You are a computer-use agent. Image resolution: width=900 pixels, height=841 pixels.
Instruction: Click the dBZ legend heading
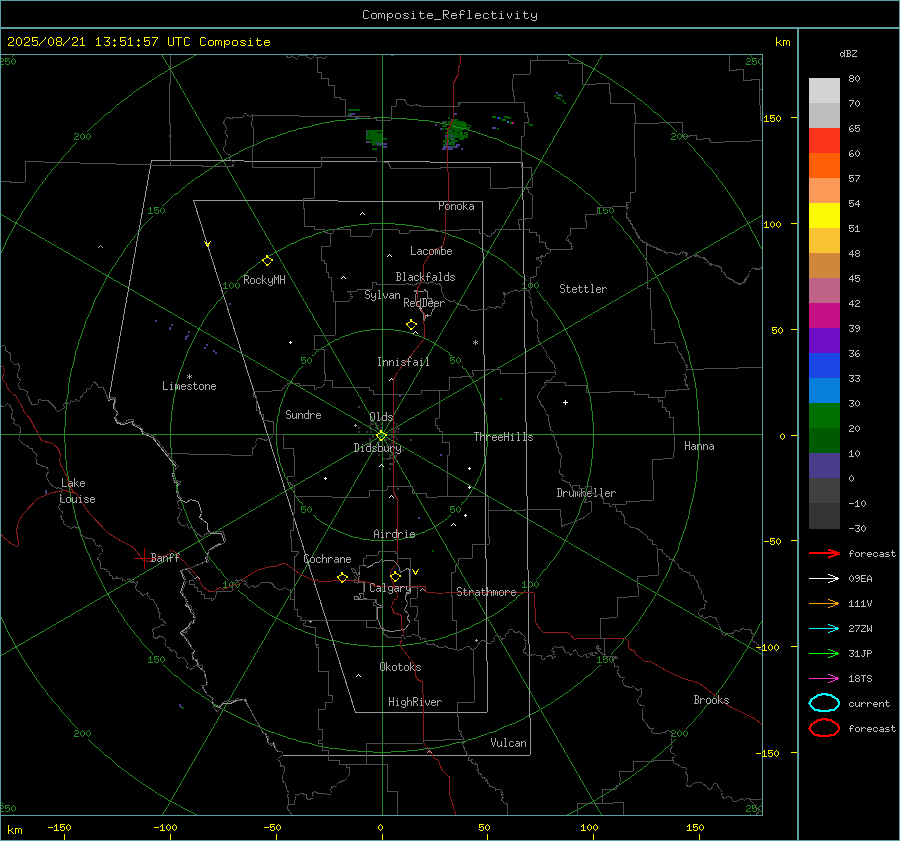pos(848,53)
